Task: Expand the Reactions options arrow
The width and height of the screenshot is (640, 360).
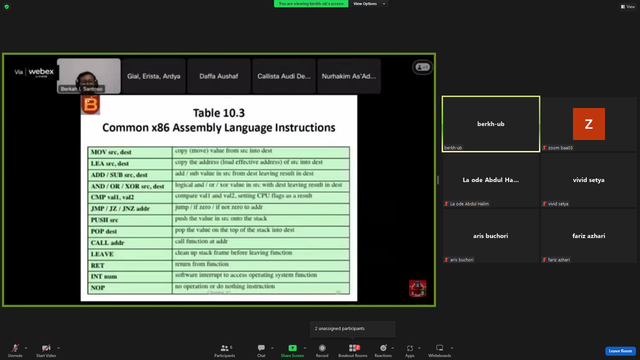Action: [393, 348]
